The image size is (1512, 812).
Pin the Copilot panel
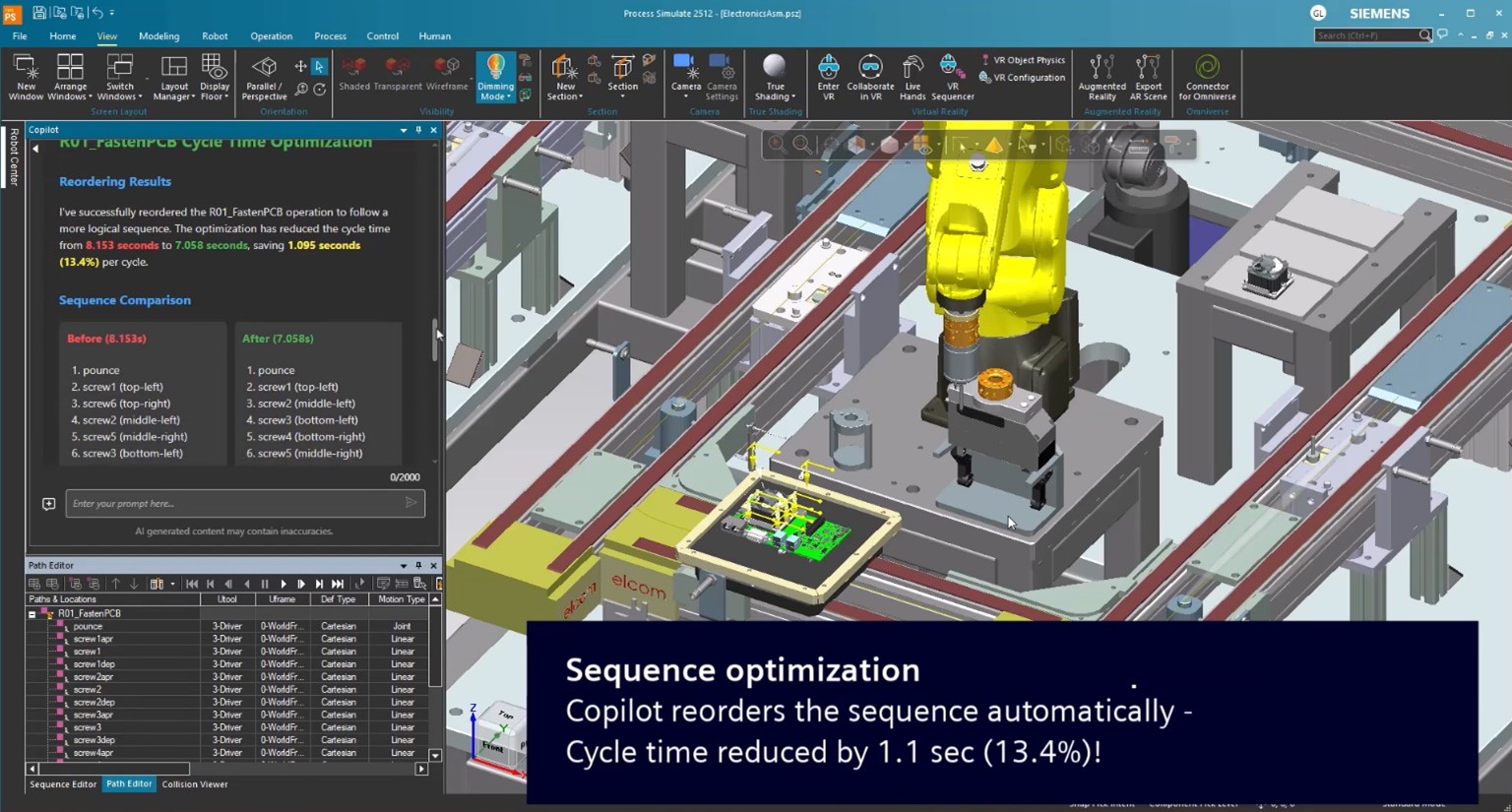pos(418,130)
